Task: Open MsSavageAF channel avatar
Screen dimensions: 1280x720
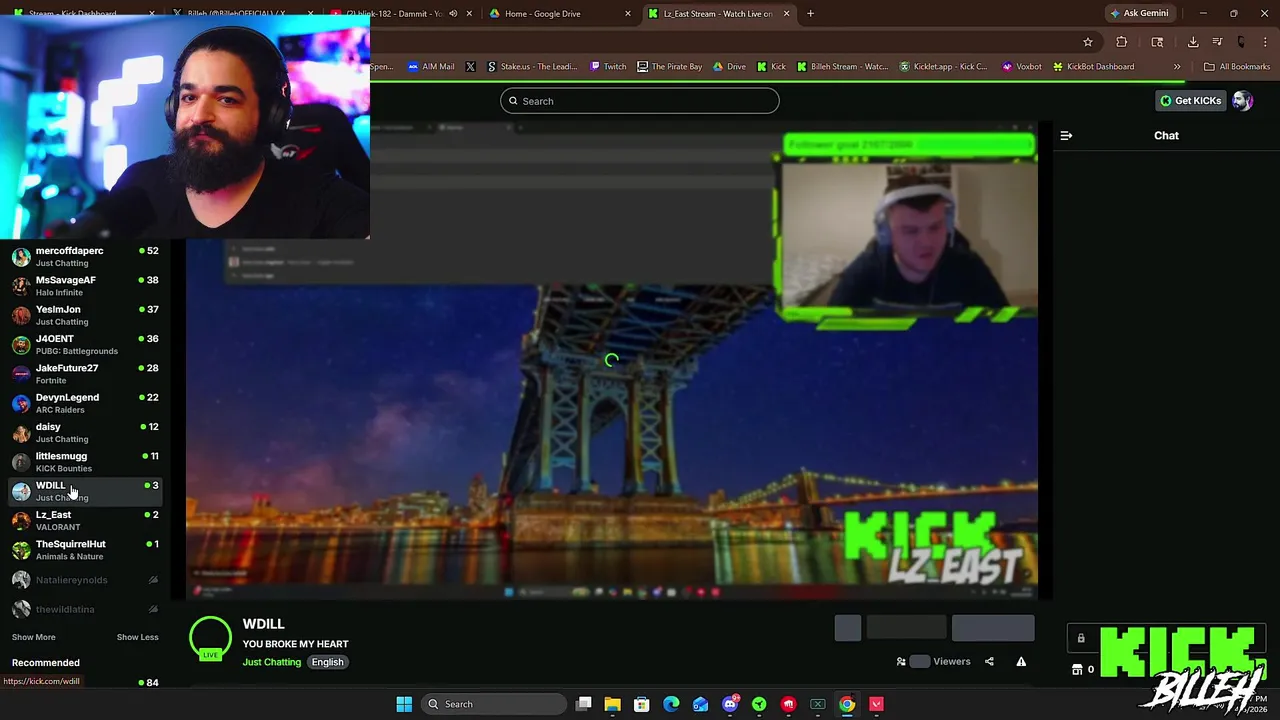Action: [21, 286]
